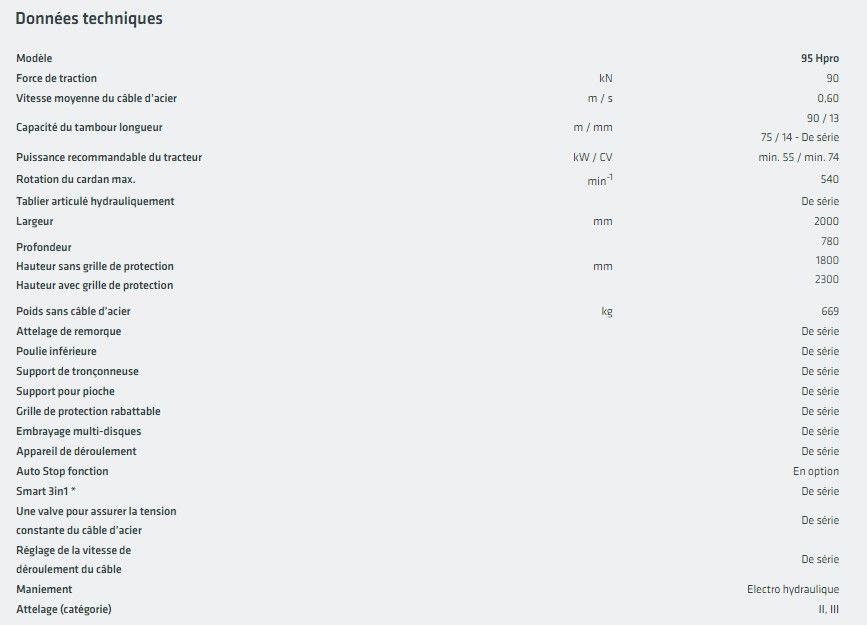Click the 'Force de traction' row label
The image size is (867, 625).
coord(57,78)
